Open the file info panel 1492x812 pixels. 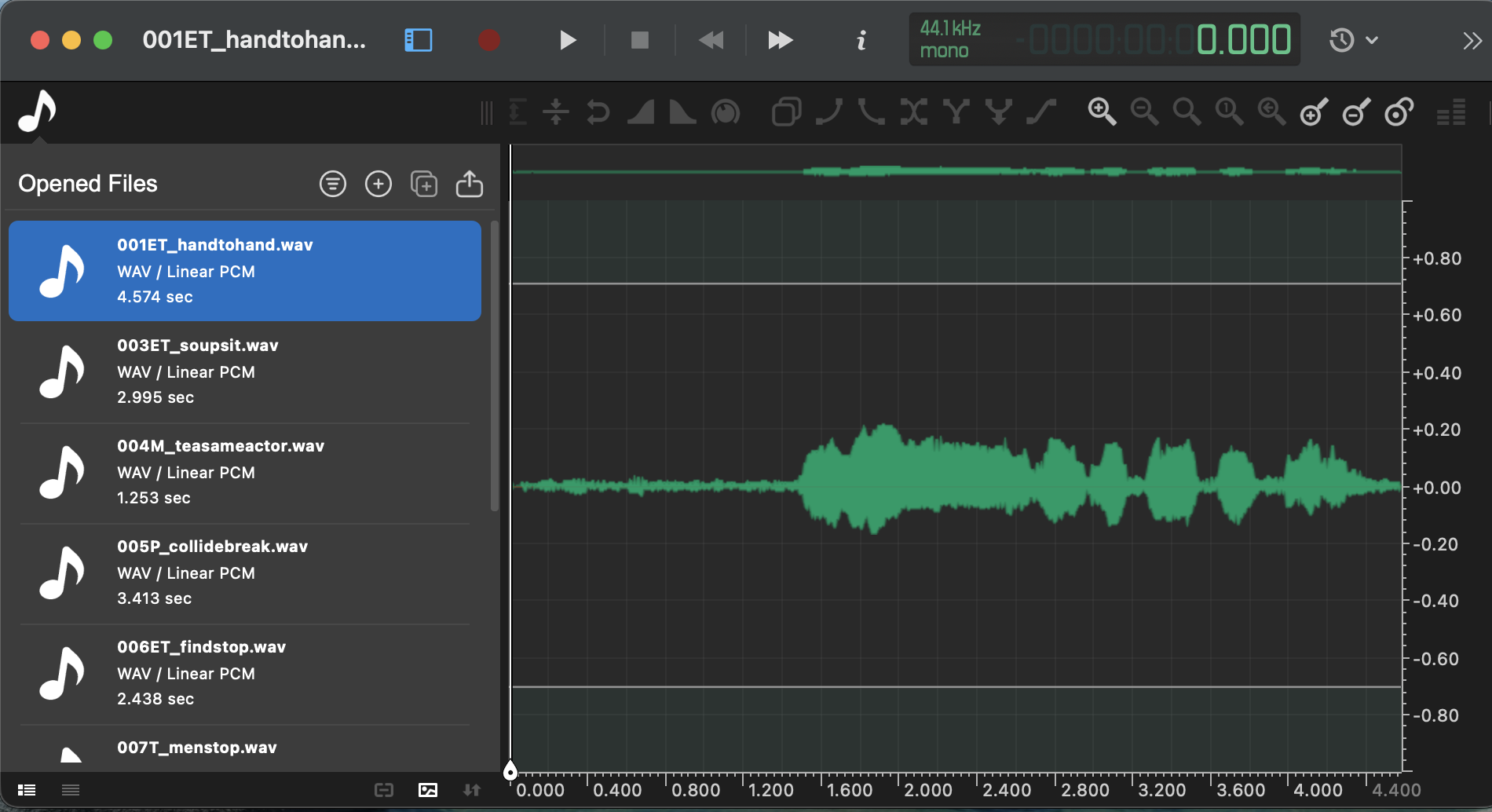coord(861,40)
